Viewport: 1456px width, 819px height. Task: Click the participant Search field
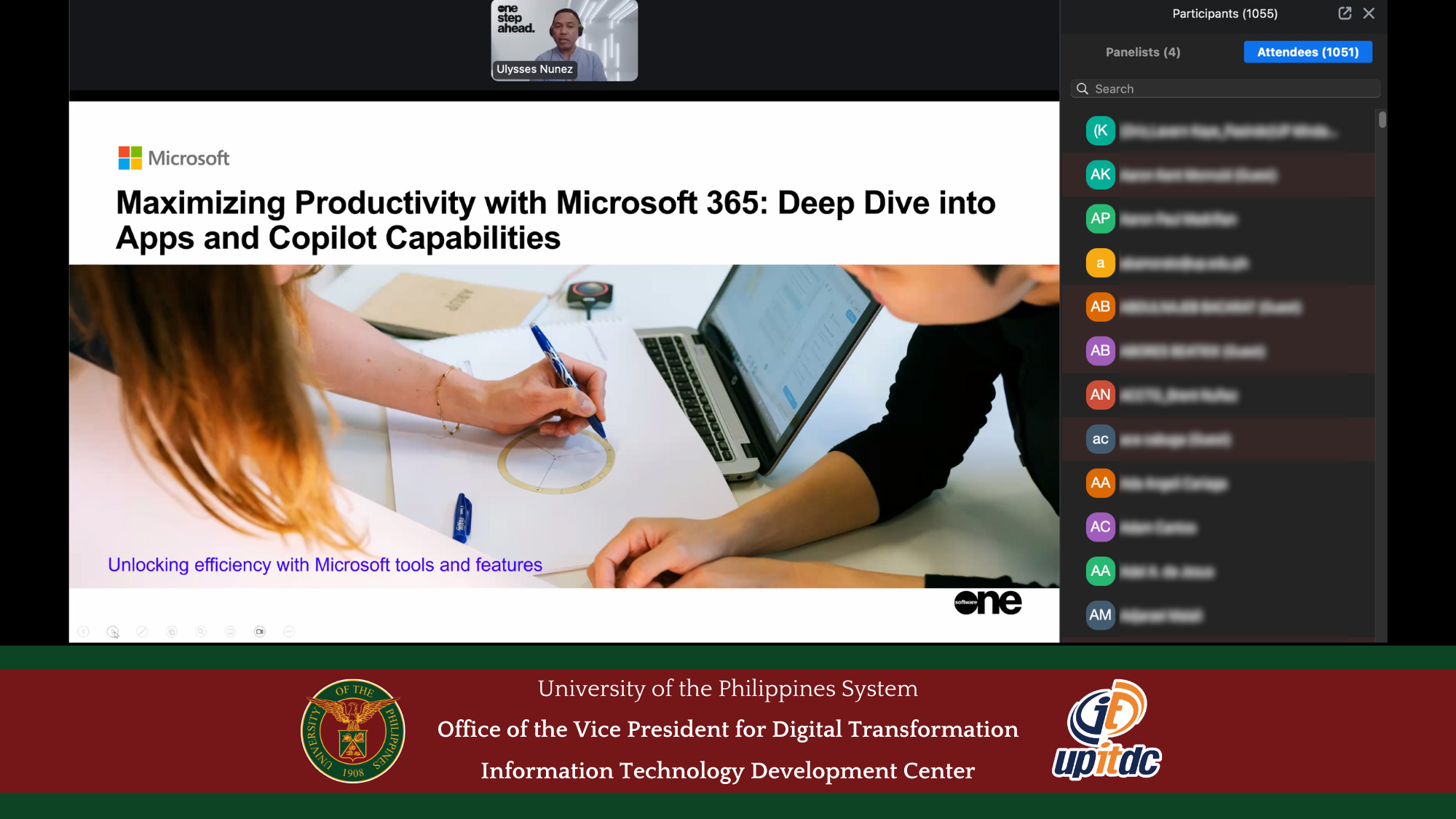(x=1225, y=89)
